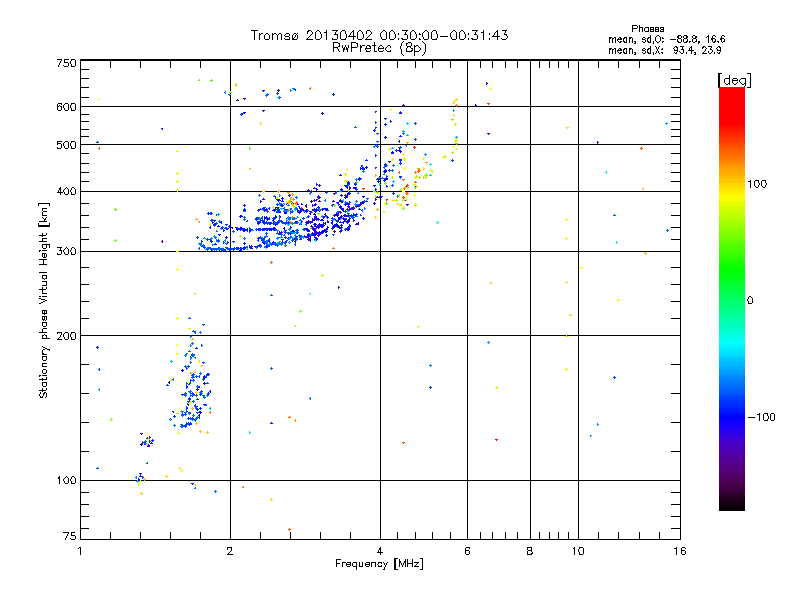The width and height of the screenshot is (800, 600).
Task: Click the y-axis tick value '600'
Action: [x=66, y=107]
